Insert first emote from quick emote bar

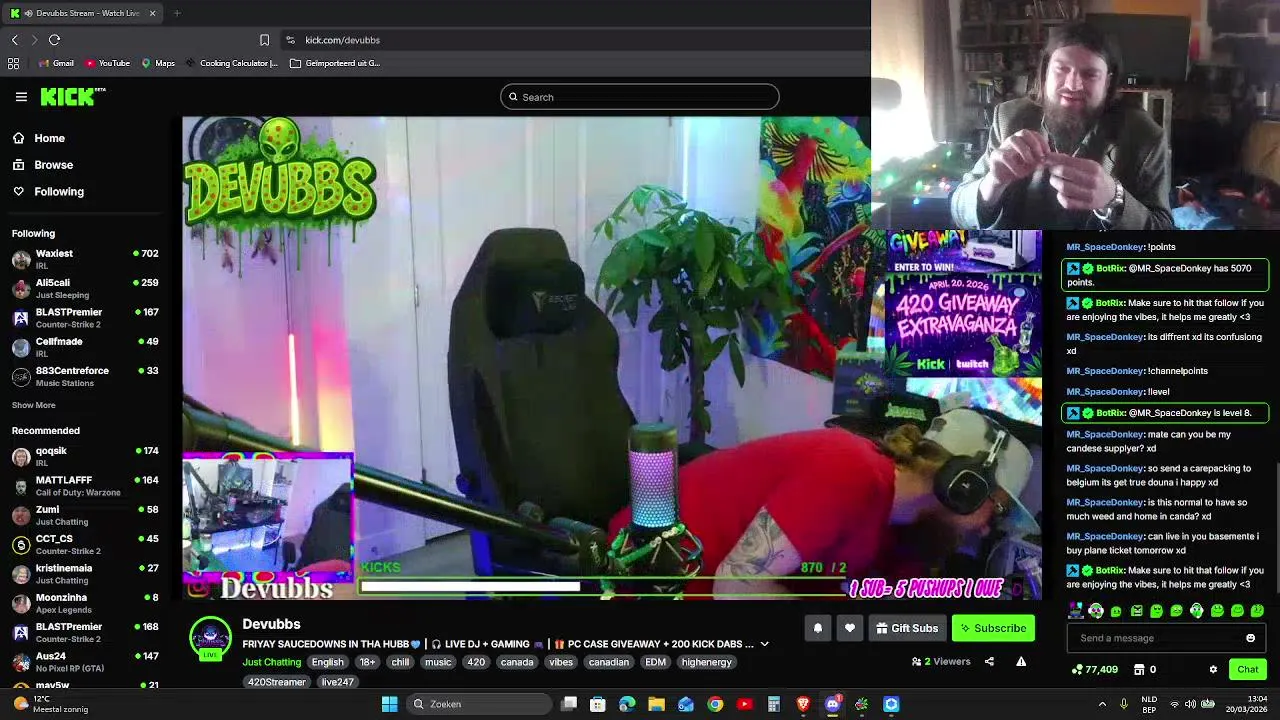tap(1076, 611)
